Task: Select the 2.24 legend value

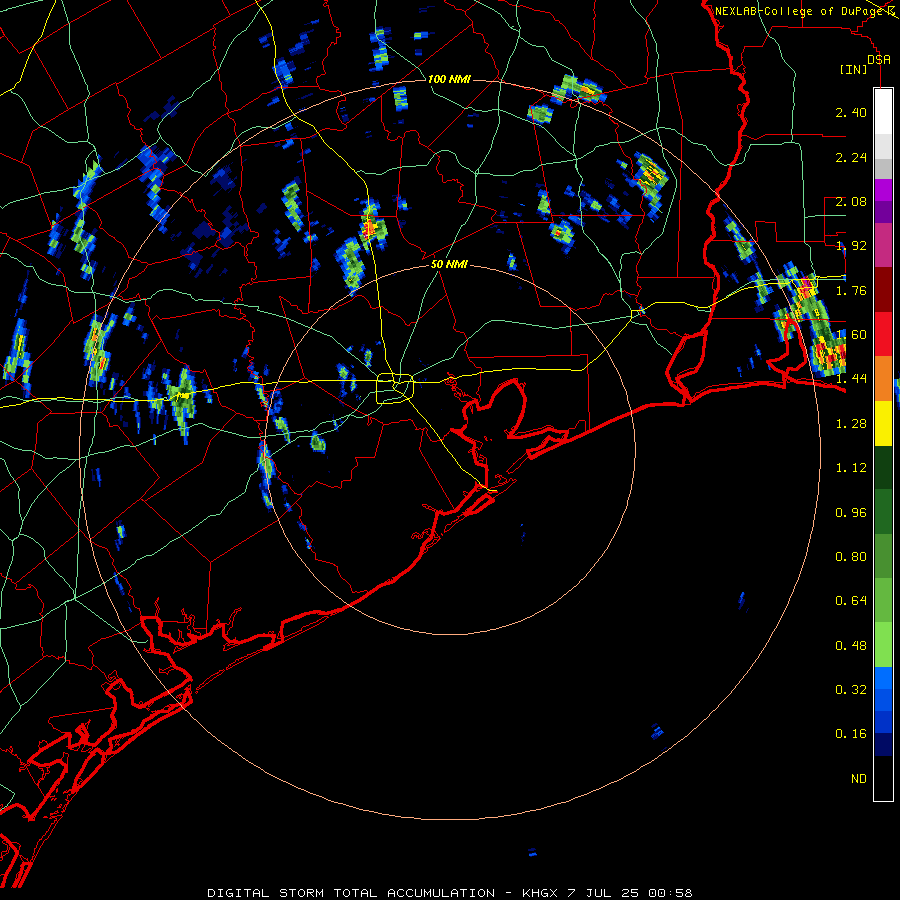Action: pos(851,157)
